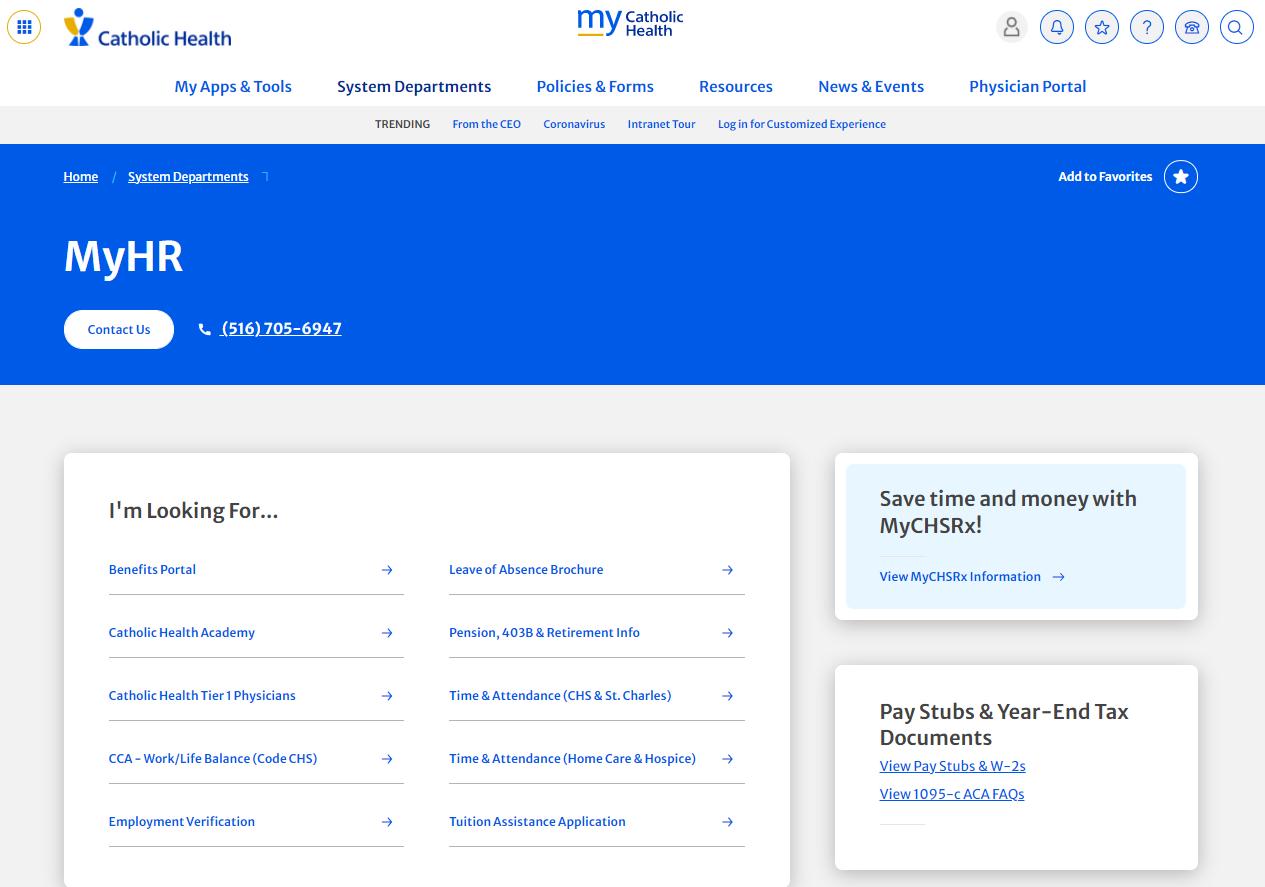Viewport: 1265px width, 887px height.
Task: Click I'm Looking For... heading
Action: pyautogui.click(x=193, y=511)
